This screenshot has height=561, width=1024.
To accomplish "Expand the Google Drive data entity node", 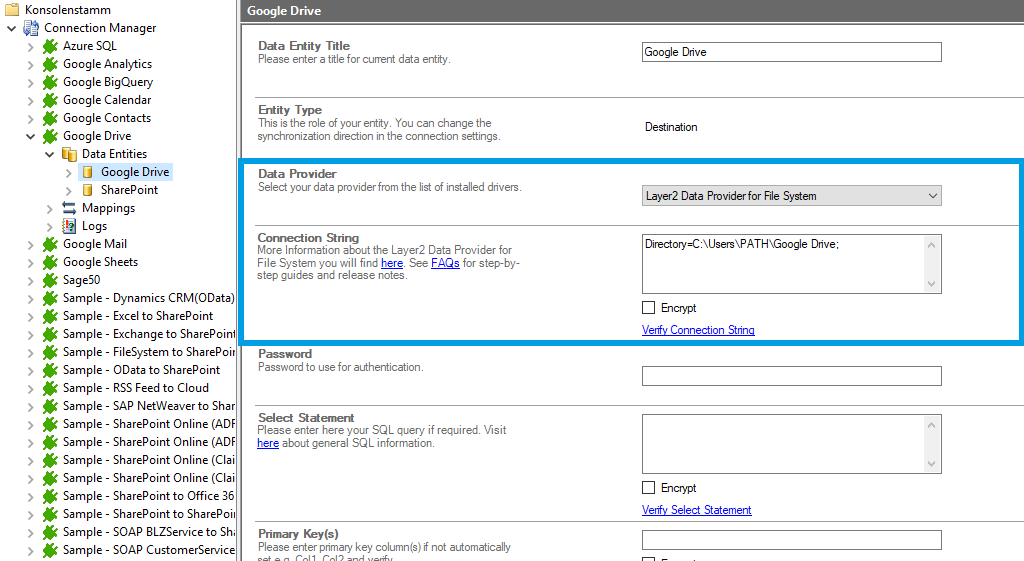I will coord(69,172).
